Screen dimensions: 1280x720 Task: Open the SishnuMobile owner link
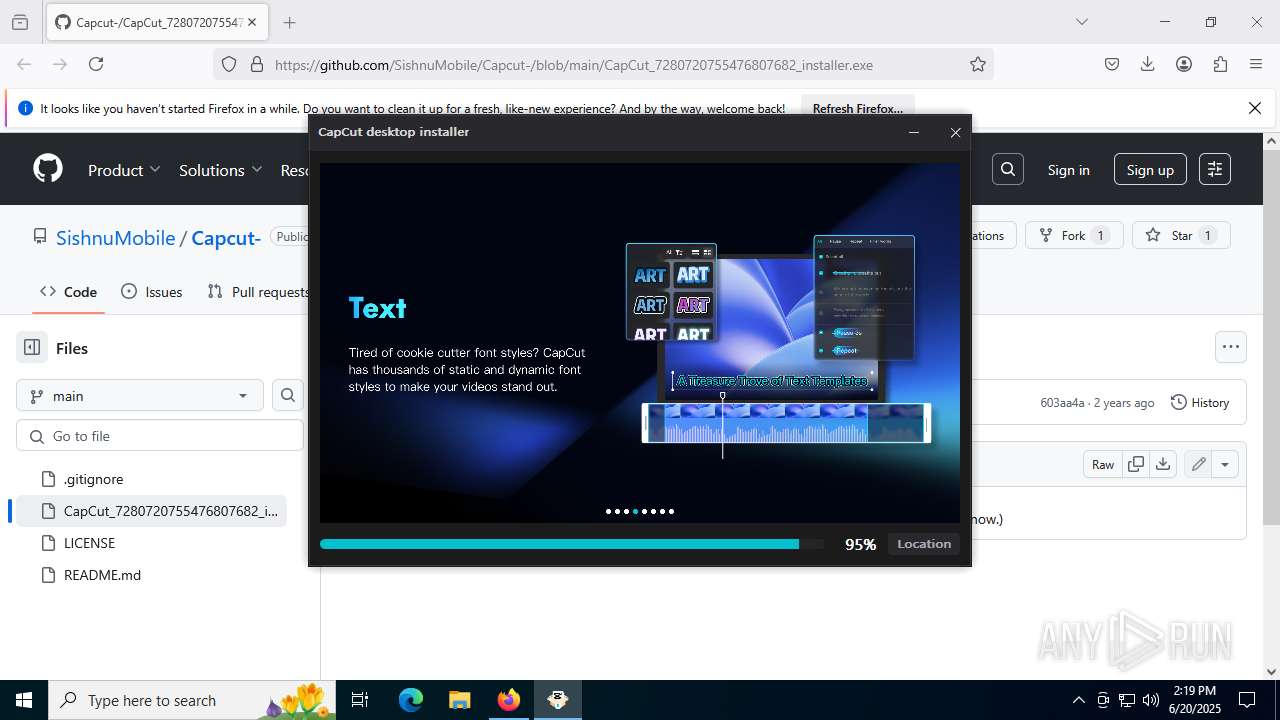pos(115,237)
